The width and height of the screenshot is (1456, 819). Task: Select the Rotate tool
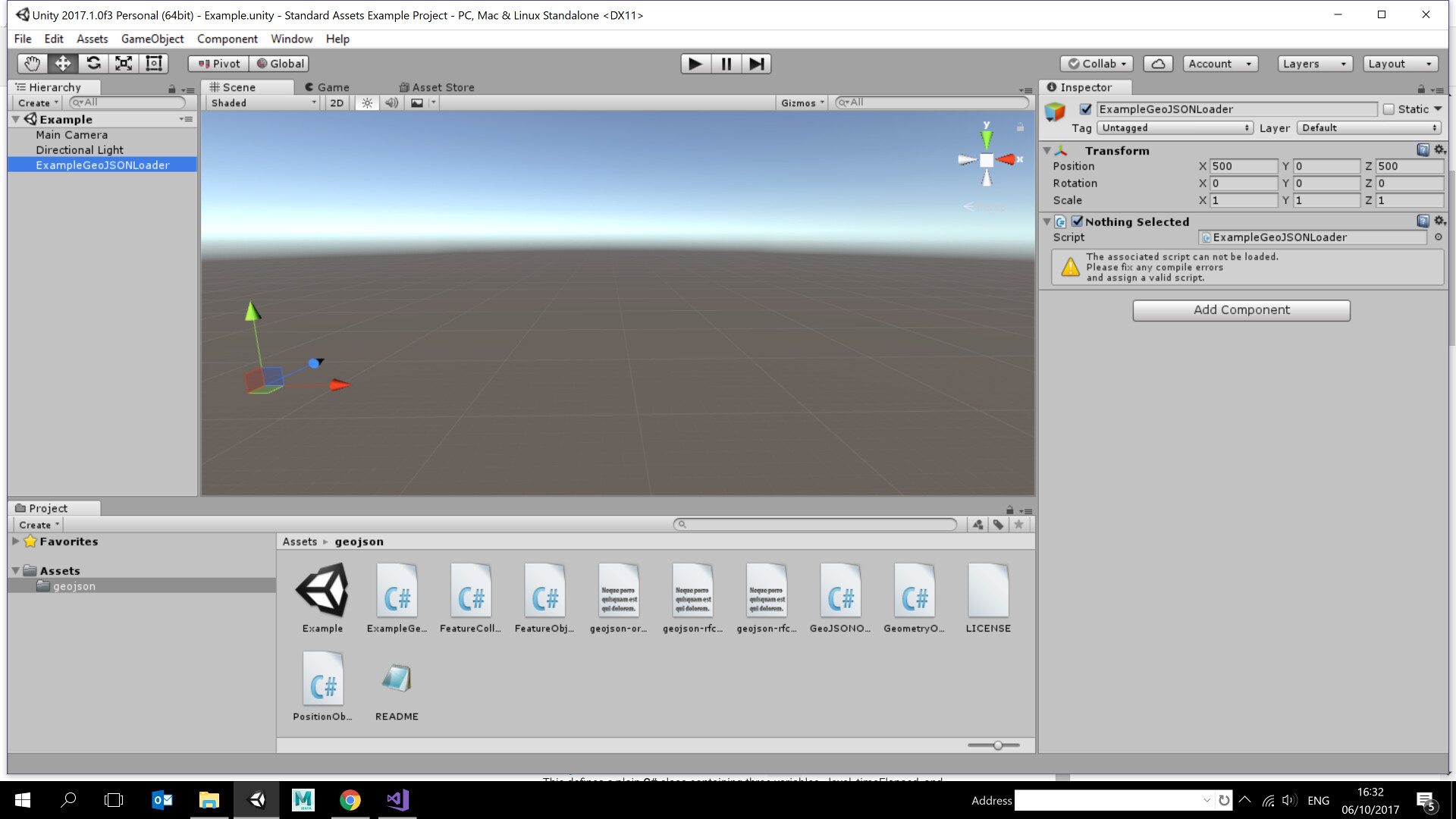point(93,64)
